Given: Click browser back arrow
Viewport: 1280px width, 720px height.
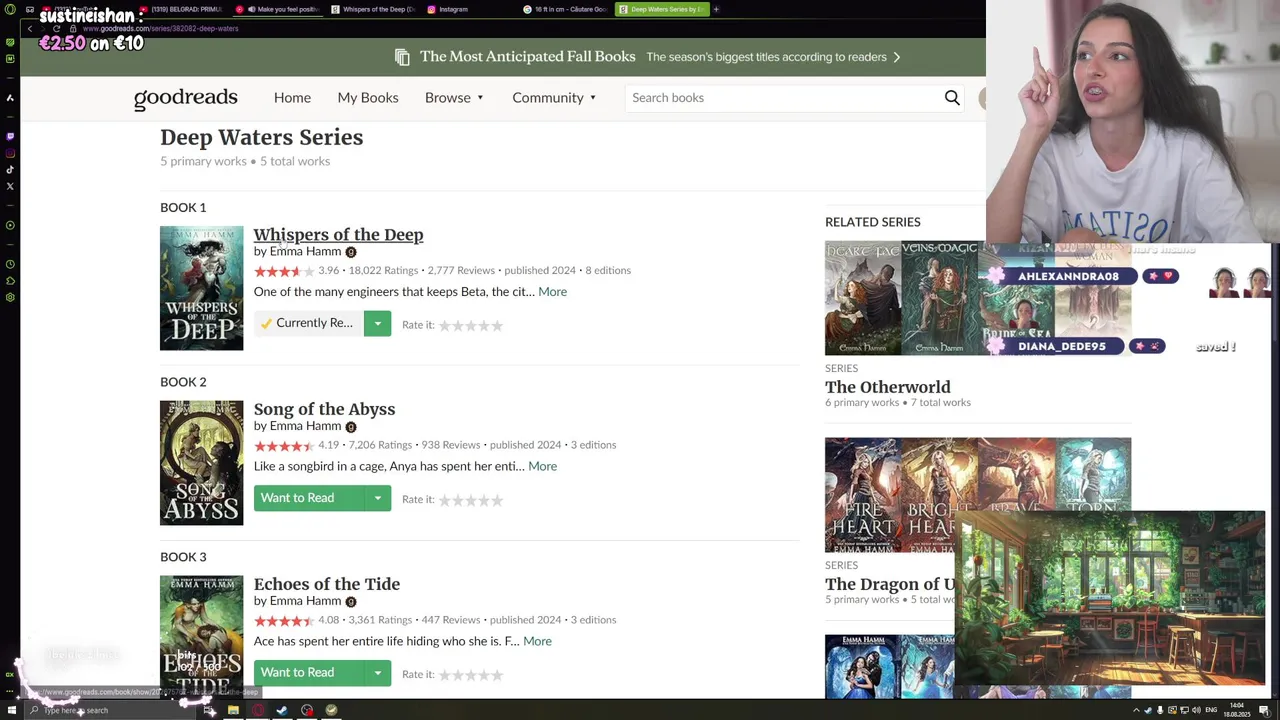Looking at the screenshot, I should tap(30, 28).
